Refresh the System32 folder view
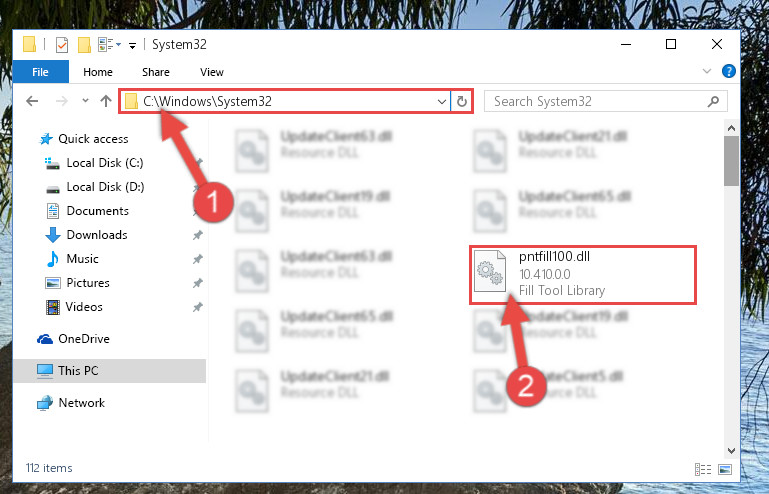 click(461, 102)
